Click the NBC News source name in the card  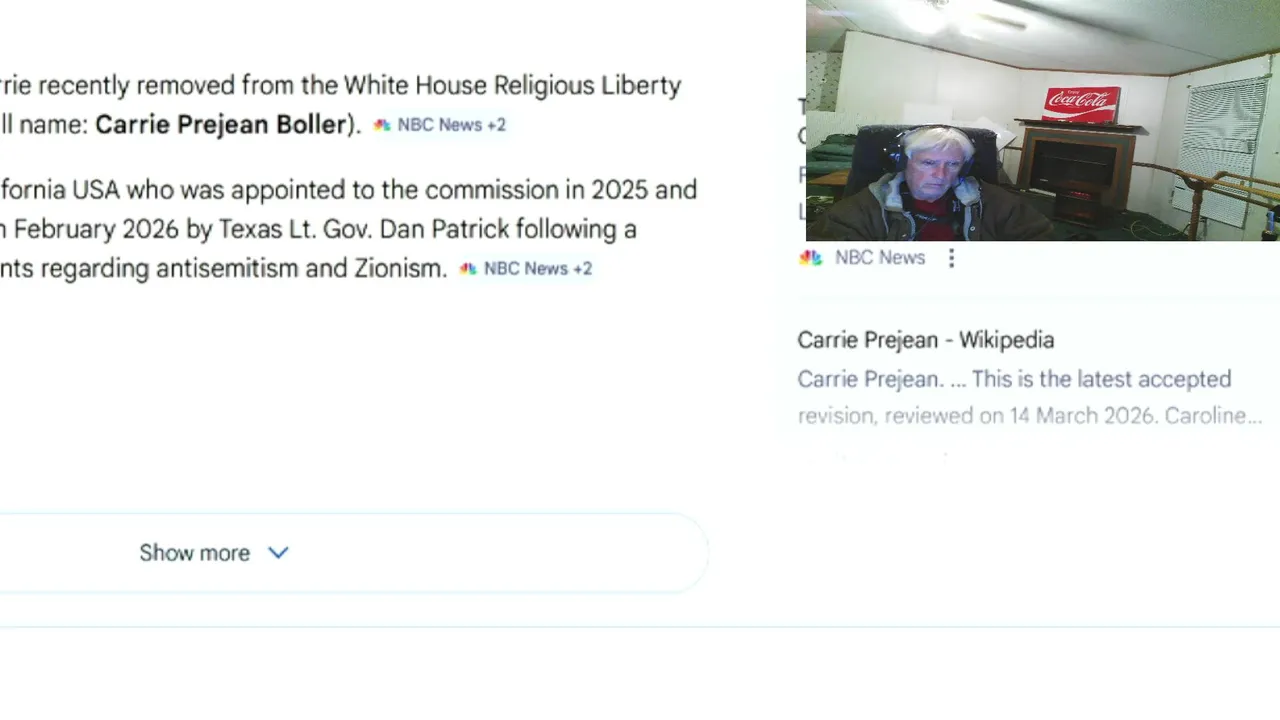[880, 258]
